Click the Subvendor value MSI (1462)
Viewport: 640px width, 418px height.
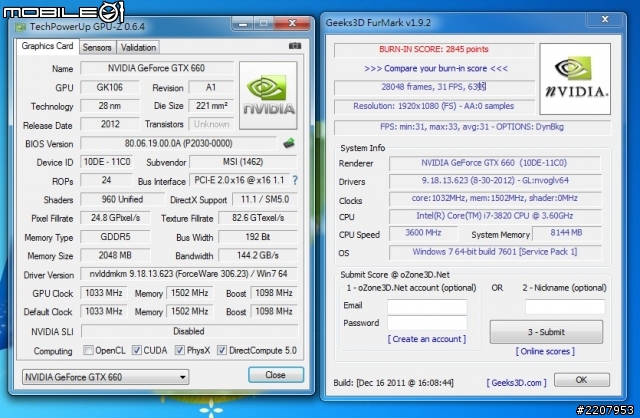pos(243,162)
